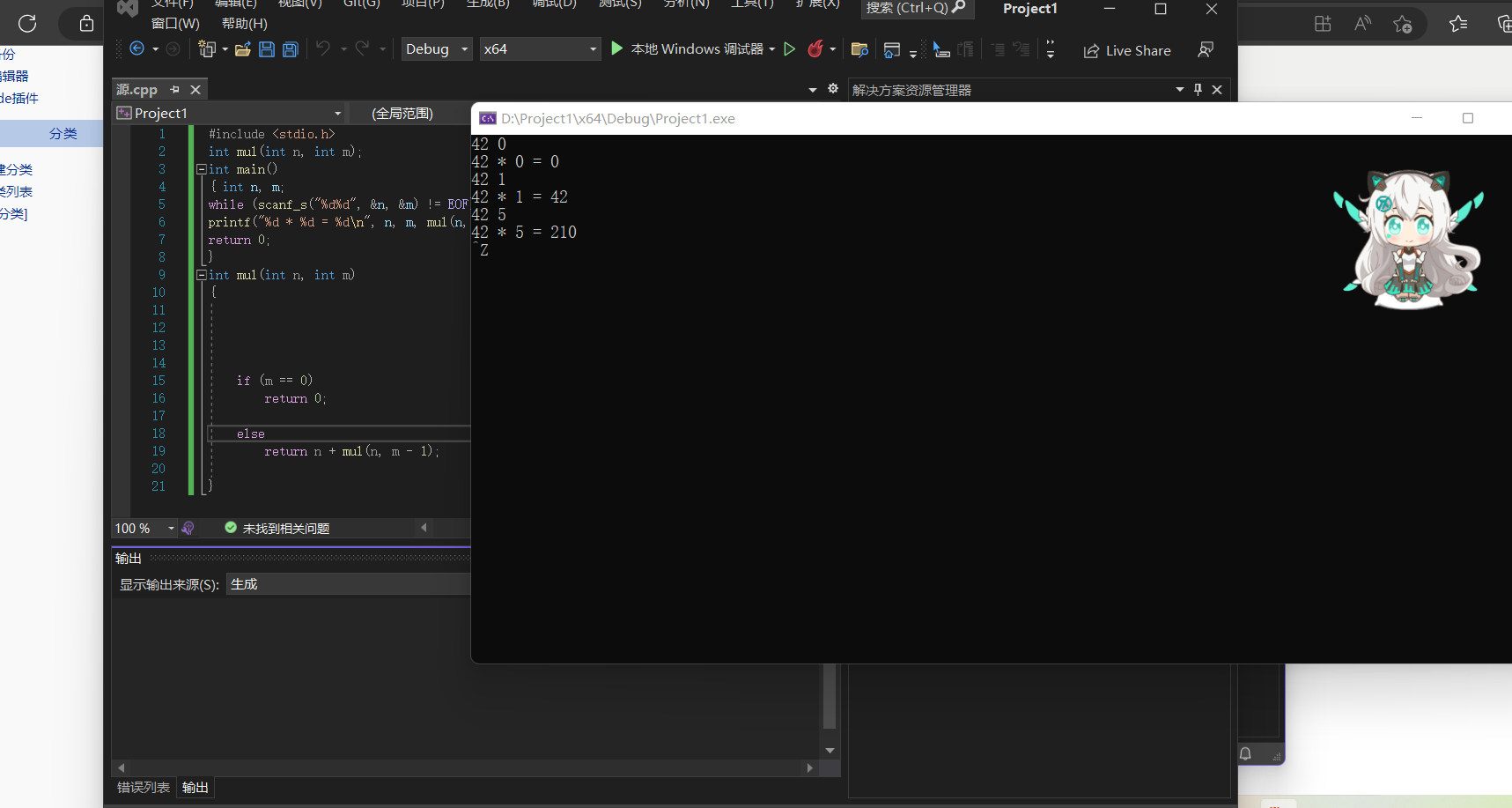Click the feedback person icon
Viewport: 1512px width, 808px height.
tap(1206, 50)
